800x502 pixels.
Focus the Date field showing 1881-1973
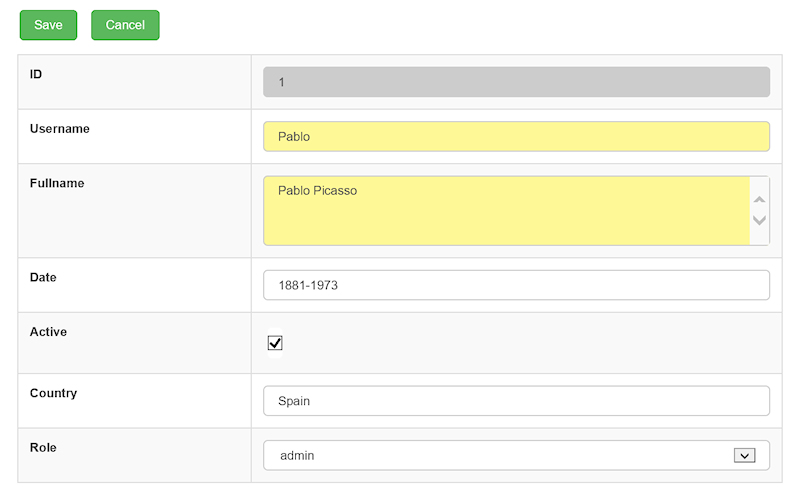[x=516, y=285]
